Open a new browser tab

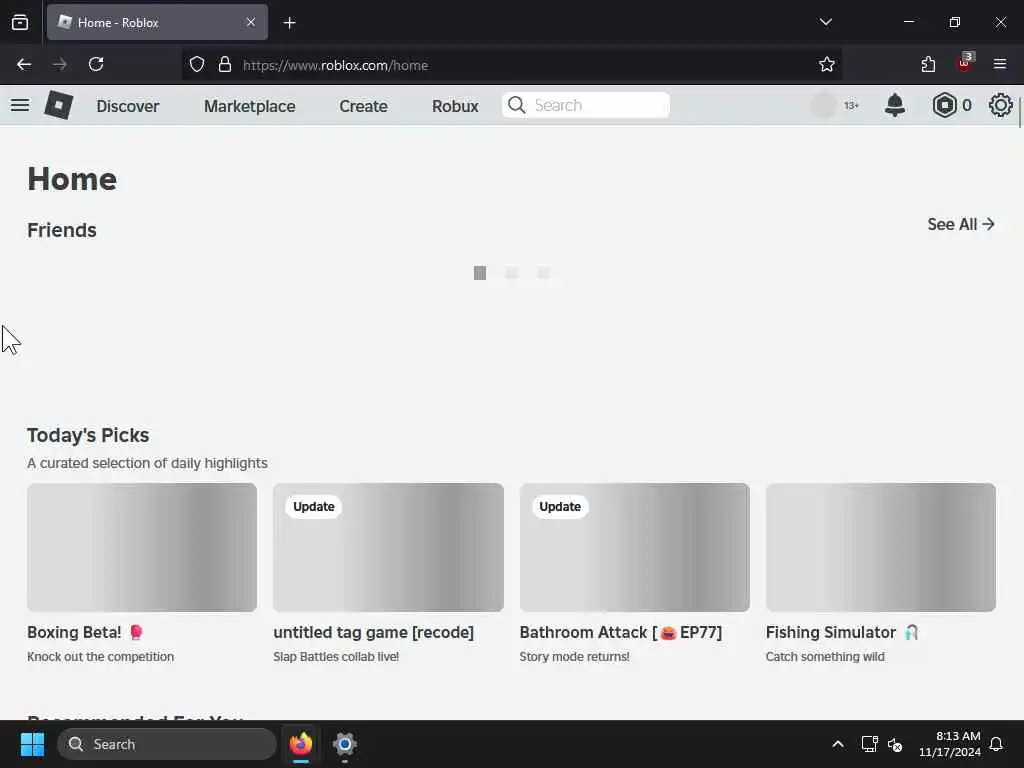click(289, 23)
